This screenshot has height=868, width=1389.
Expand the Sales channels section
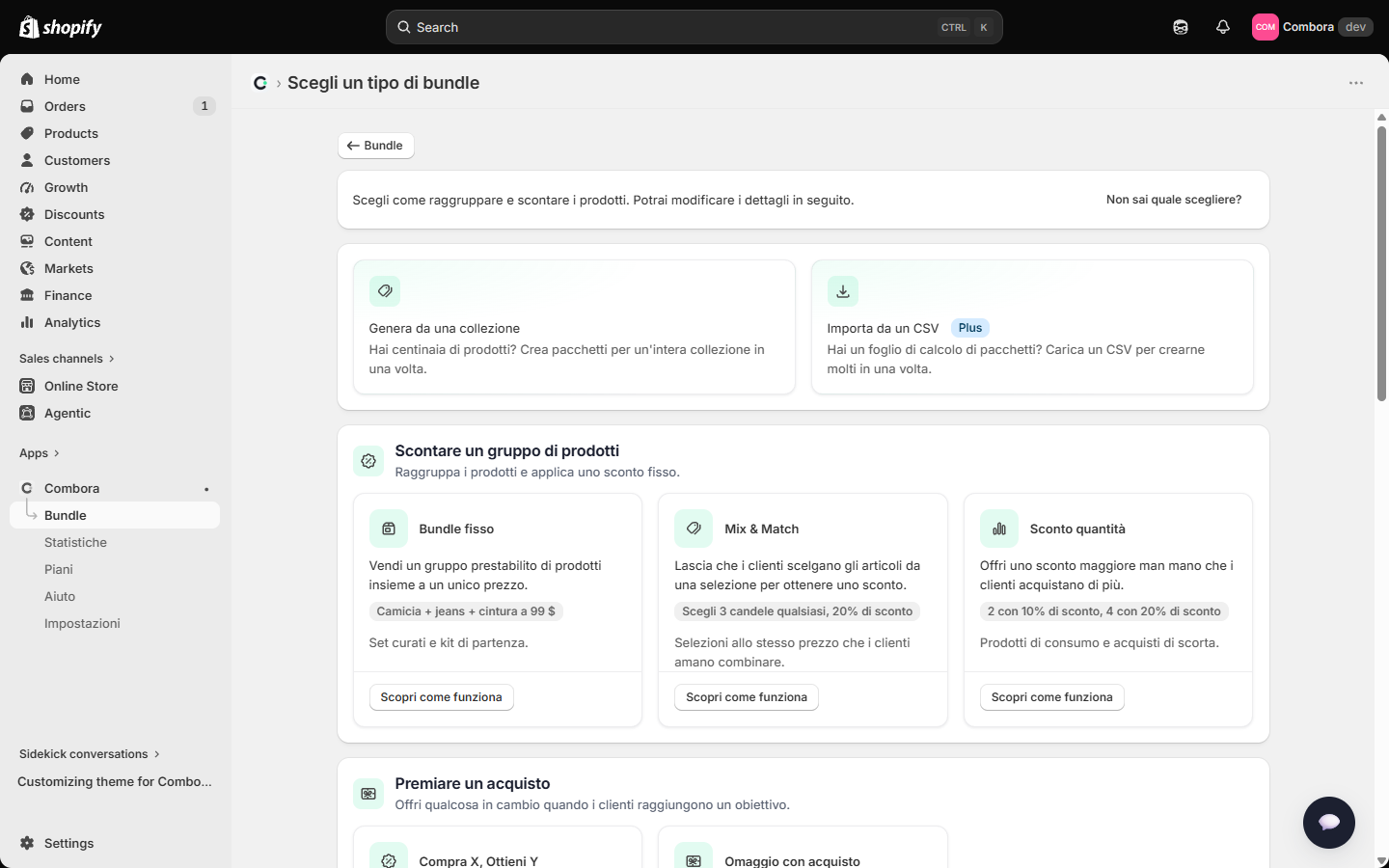68,359
